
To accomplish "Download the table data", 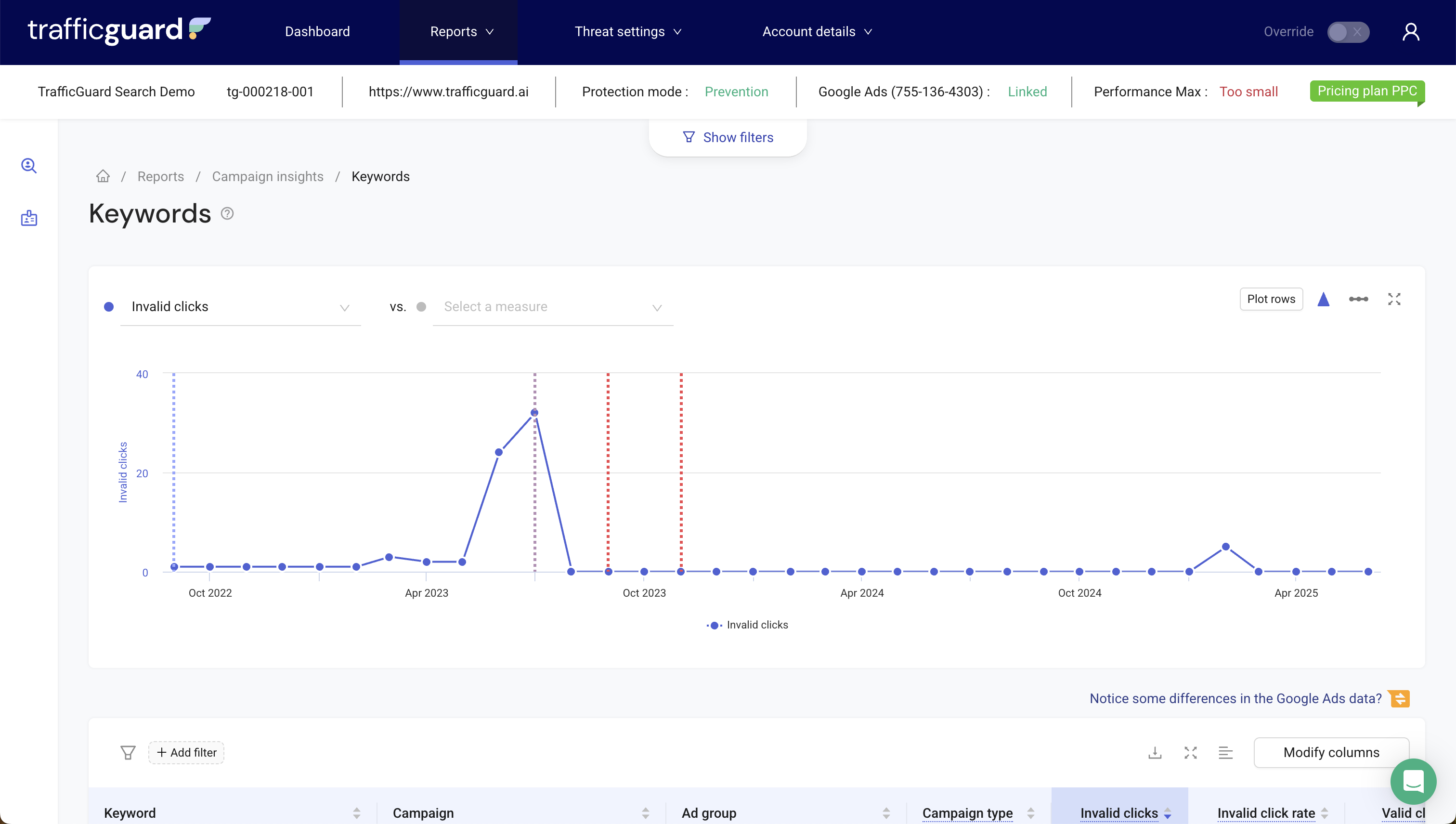I will pos(1155,752).
